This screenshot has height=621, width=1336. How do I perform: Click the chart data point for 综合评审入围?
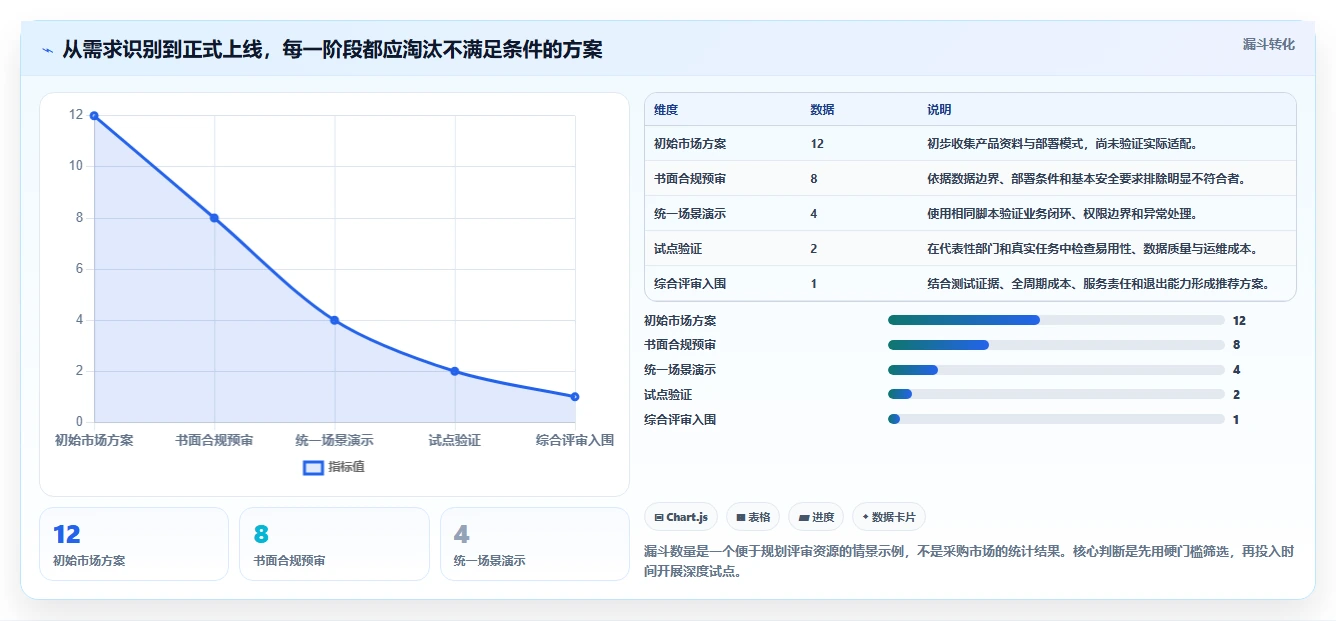click(x=575, y=397)
